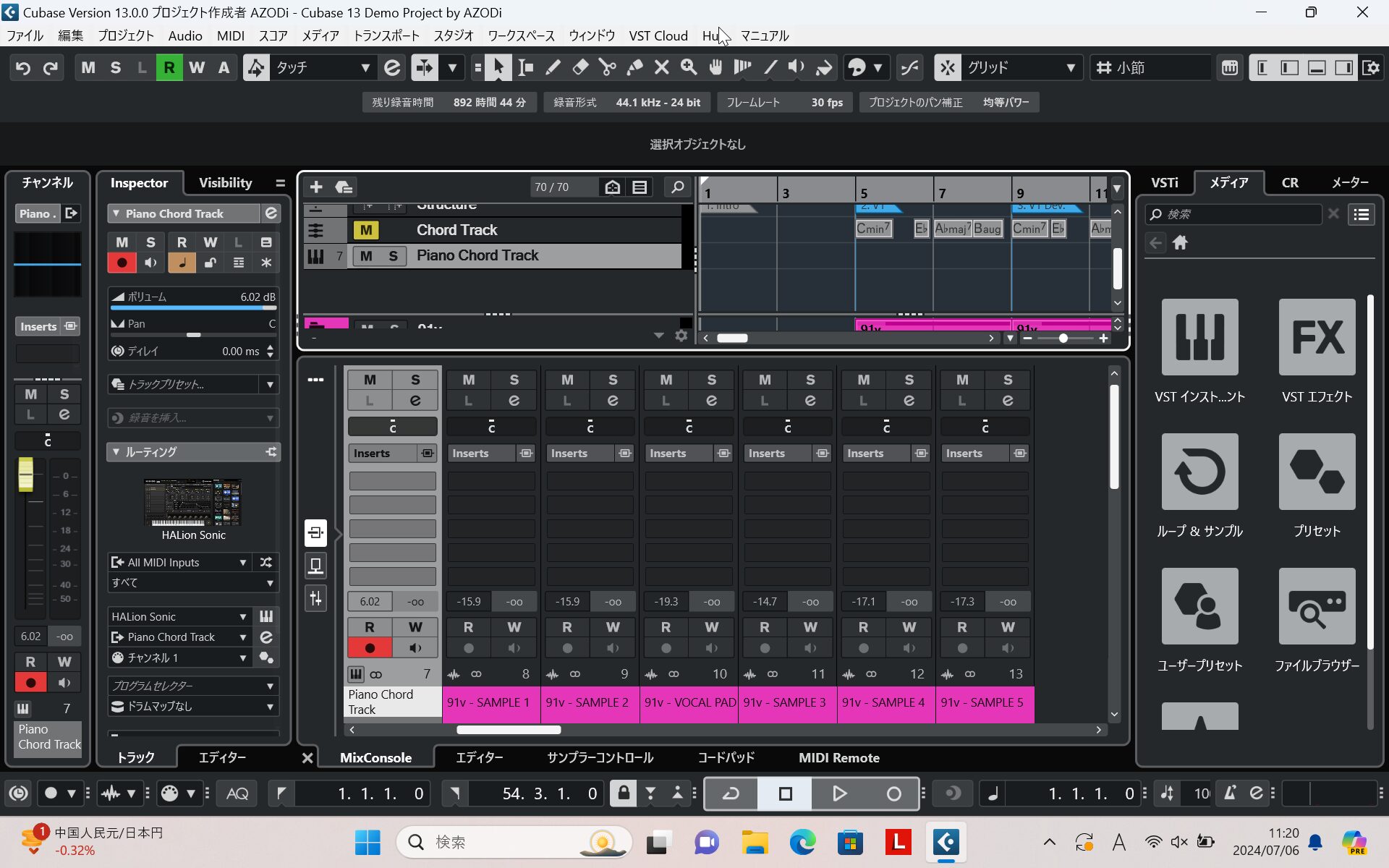Open Loops & Samples tile
This screenshot has width=1389, height=868.
point(1199,472)
